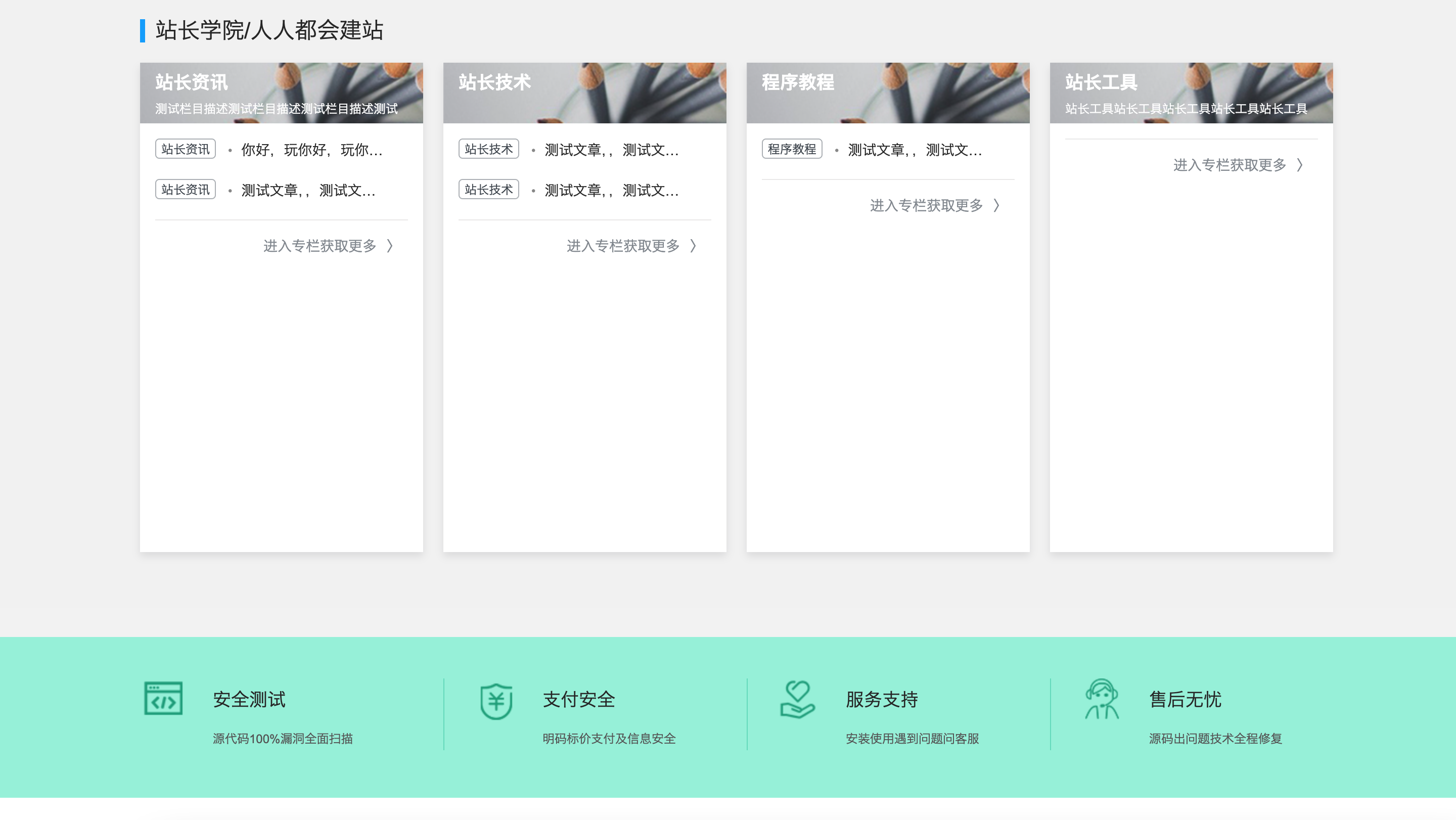The width and height of the screenshot is (1456, 820).
Task: Click the 服务支持 heart-in-hand icon
Action: coord(798,699)
